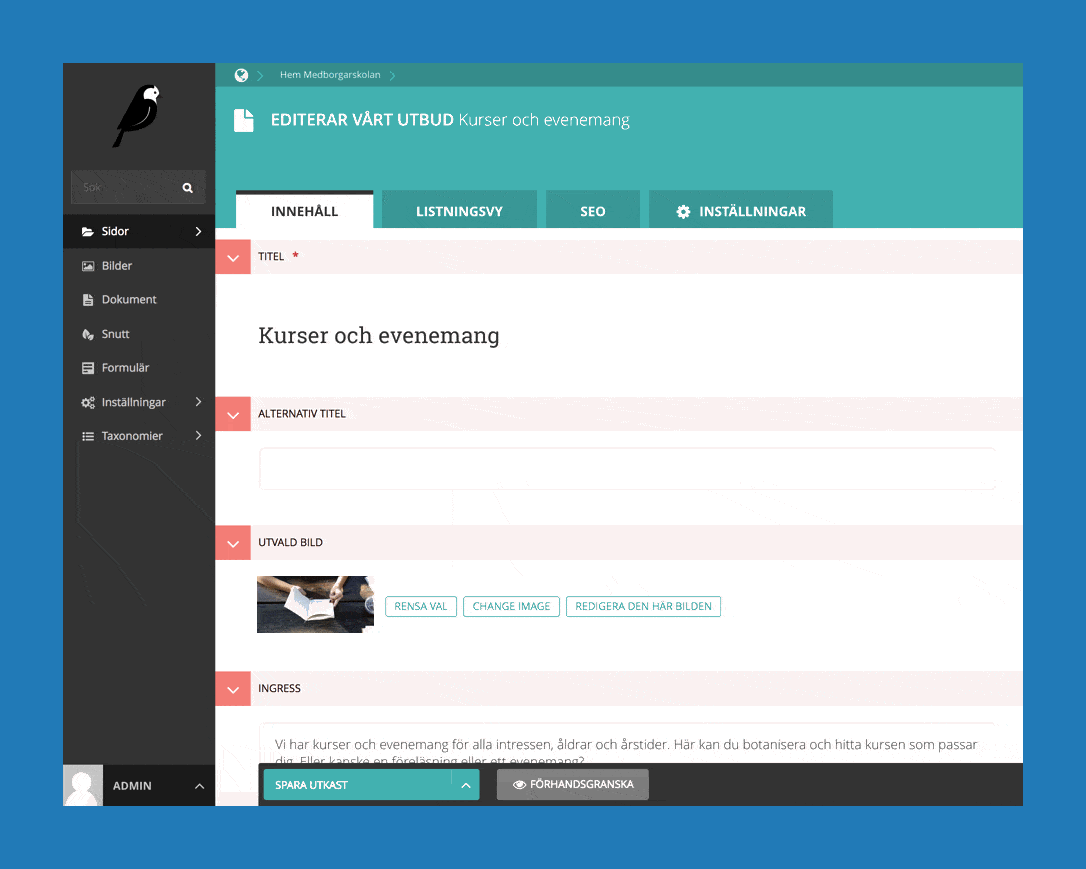This screenshot has height=869, width=1086.
Task: Collapse the Ingress section
Action: 233,689
